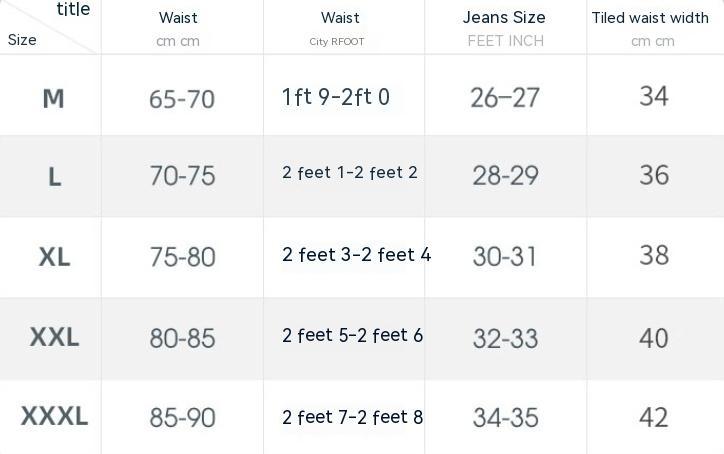
Task: Select the XL size row label
Action: (x=54, y=257)
